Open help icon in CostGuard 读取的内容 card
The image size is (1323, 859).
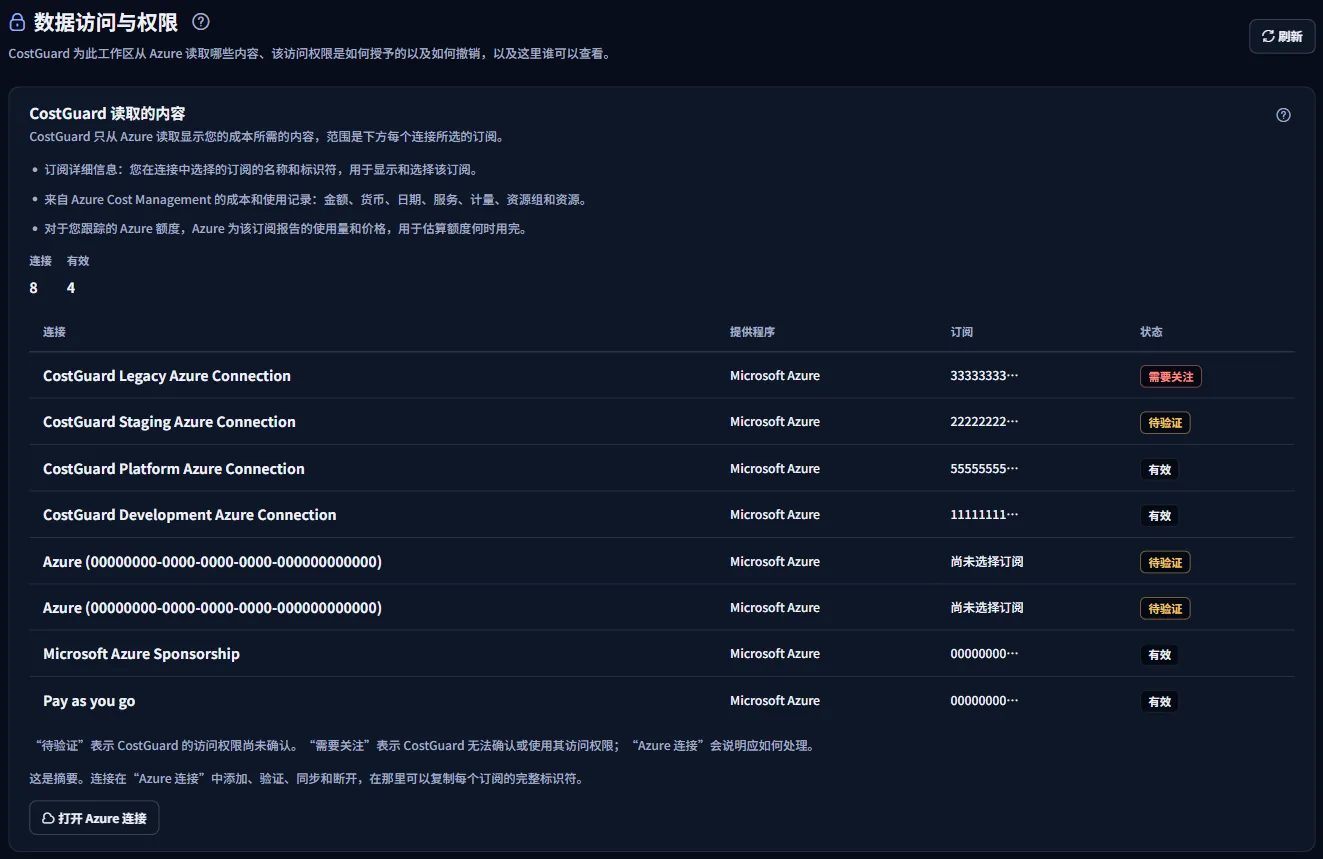point(1284,115)
